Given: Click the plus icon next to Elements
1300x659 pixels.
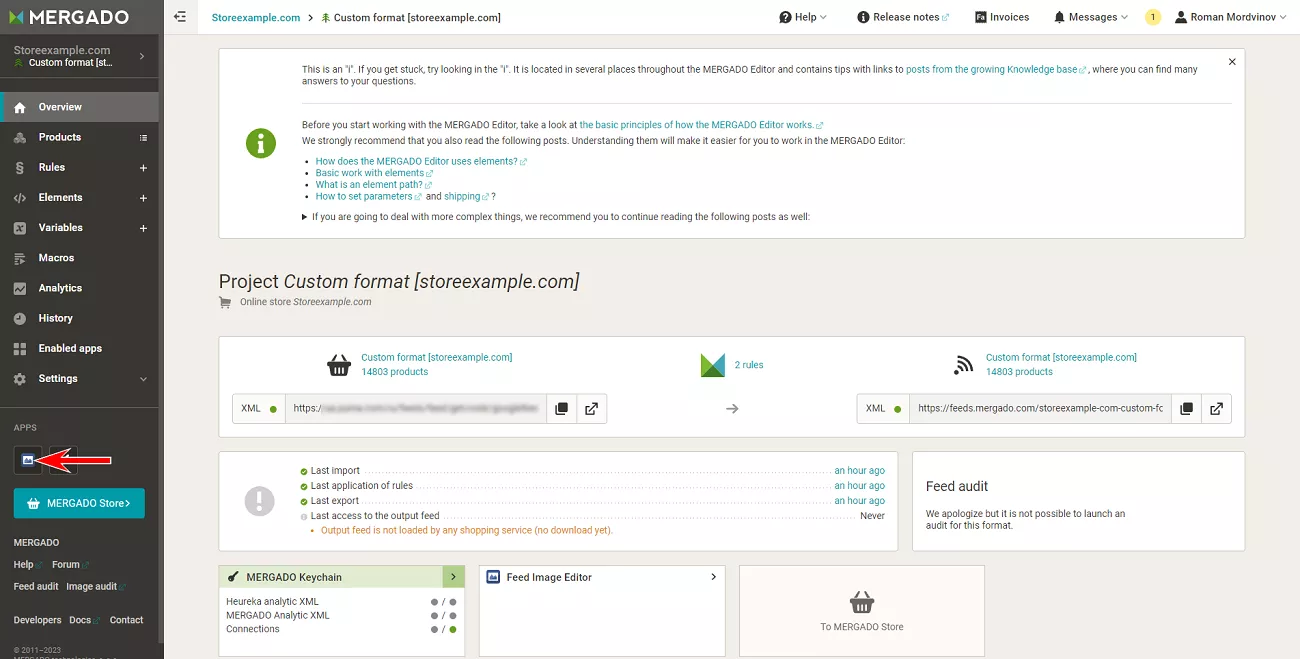Looking at the screenshot, I should click(143, 198).
